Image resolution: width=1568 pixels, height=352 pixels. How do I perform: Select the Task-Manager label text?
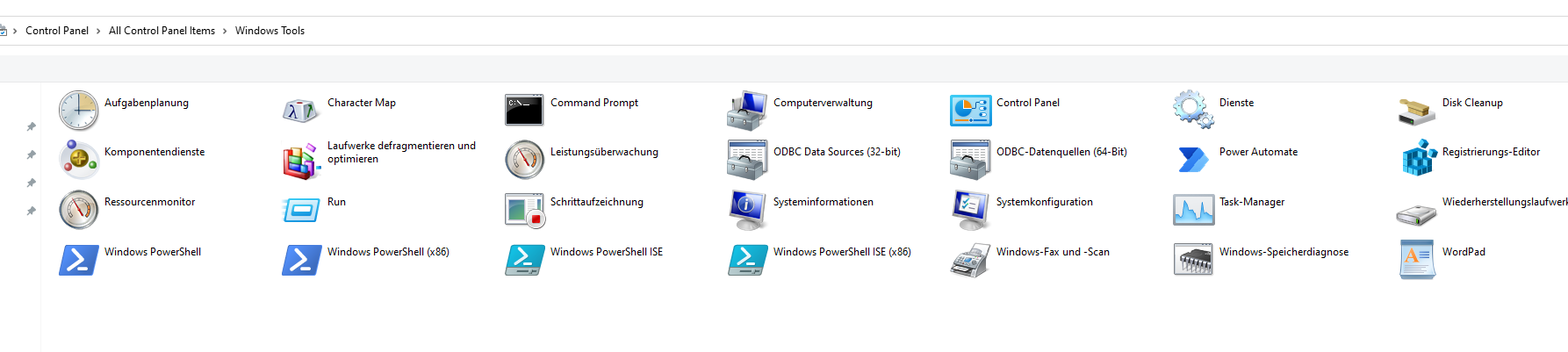click(1252, 202)
